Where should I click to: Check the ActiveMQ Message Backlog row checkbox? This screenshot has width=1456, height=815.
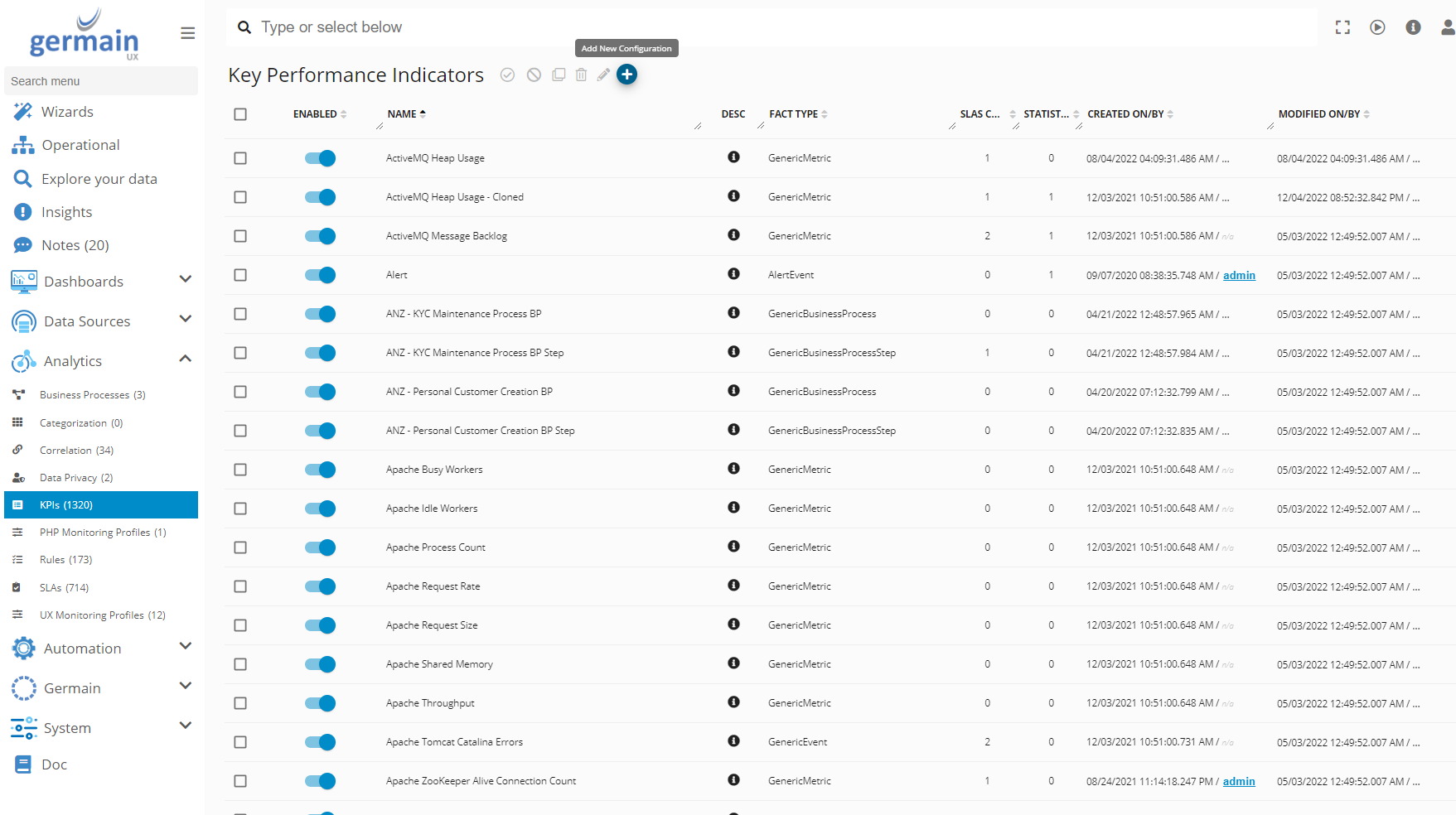tap(240, 236)
